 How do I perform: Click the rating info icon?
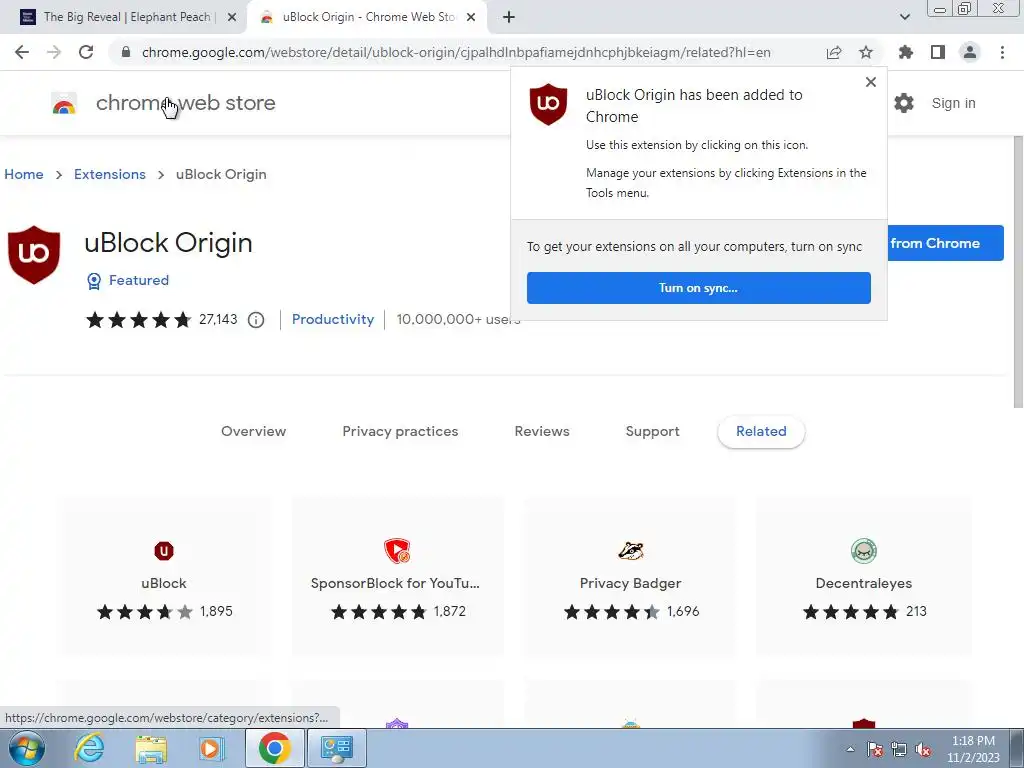256,319
